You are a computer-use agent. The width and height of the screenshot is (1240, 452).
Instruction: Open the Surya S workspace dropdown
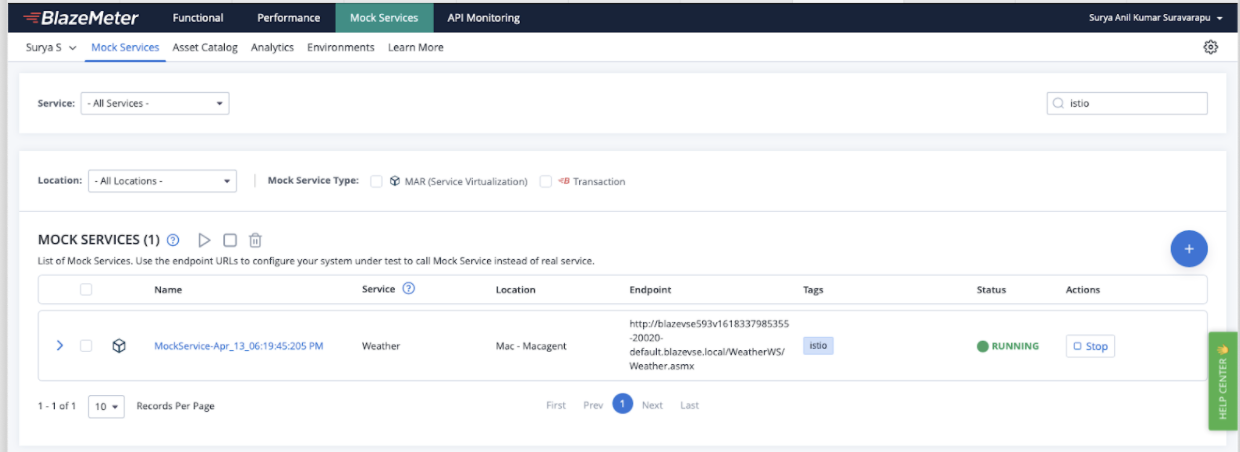tap(51, 47)
